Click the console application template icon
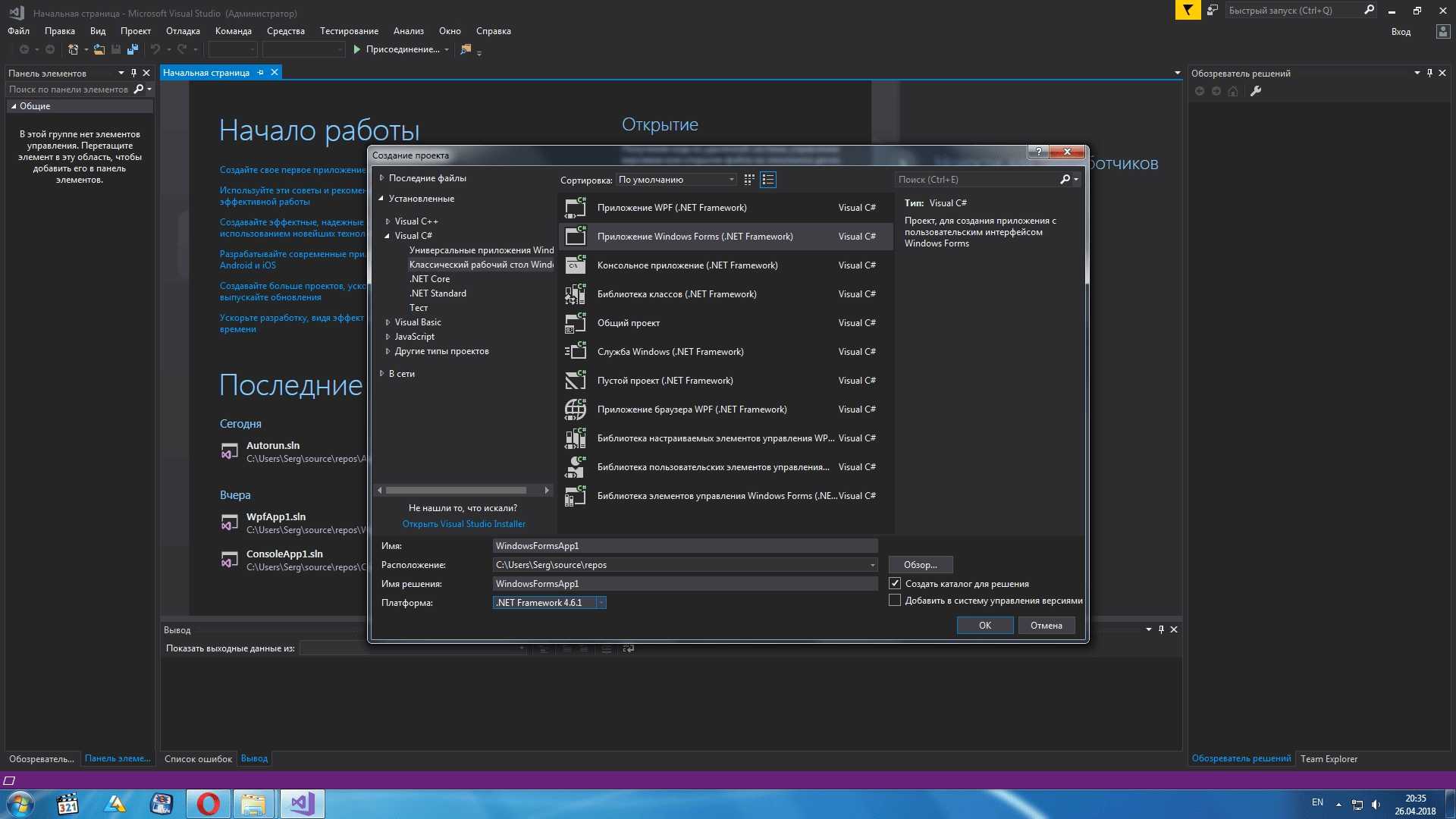 coord(576,265)
